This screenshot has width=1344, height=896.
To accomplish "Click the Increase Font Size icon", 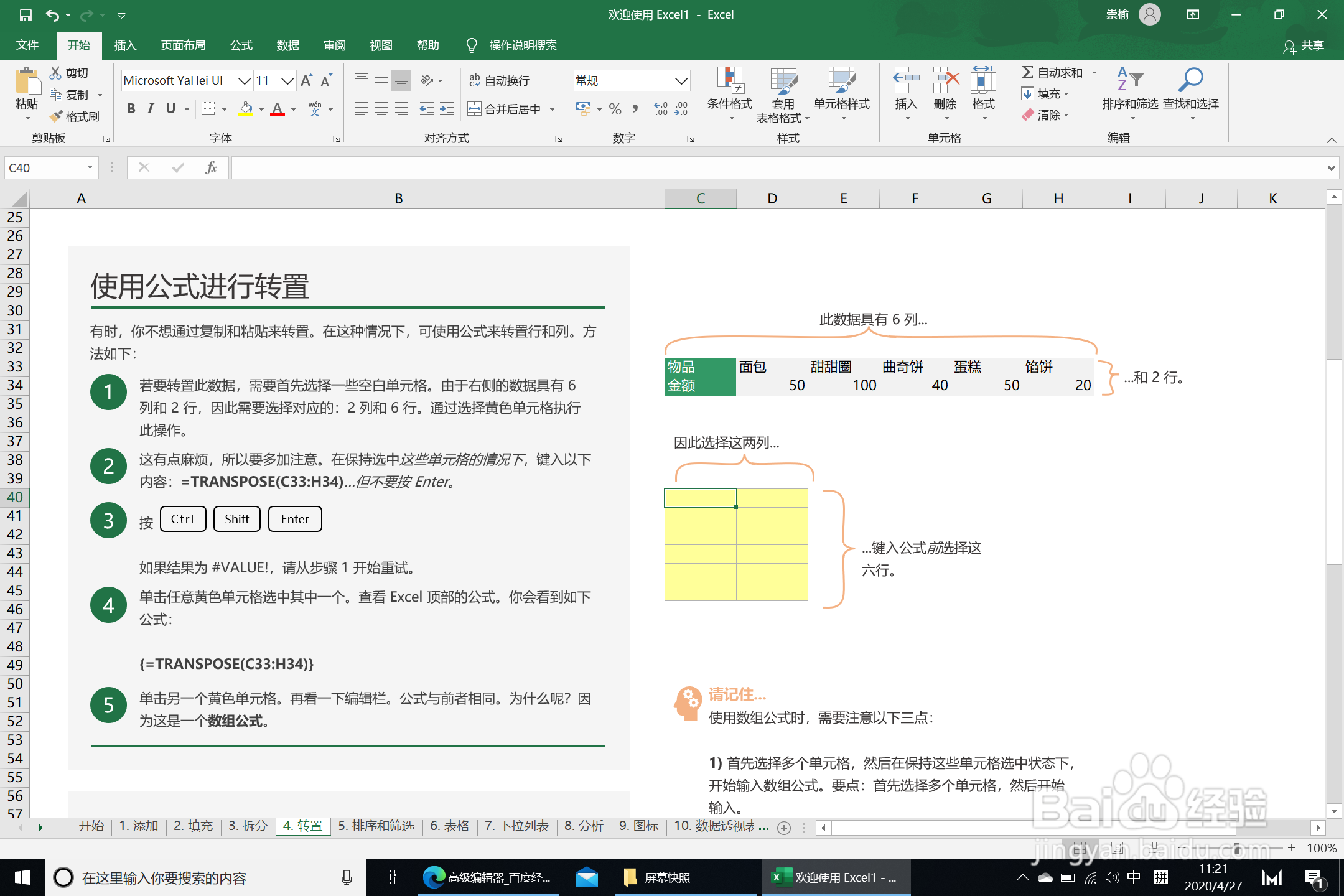I will [x=306, y=80].
